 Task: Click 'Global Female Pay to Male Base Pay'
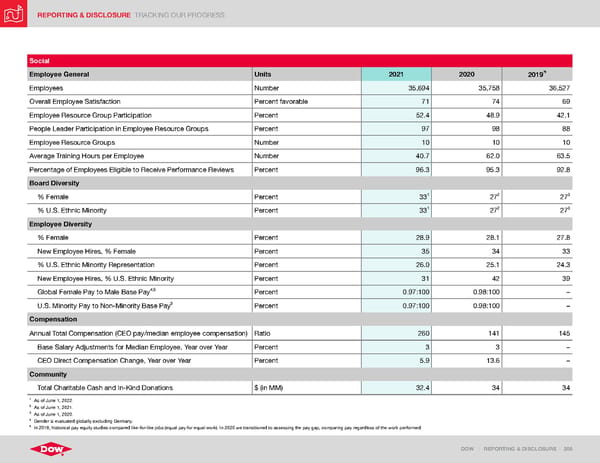point(96,292)
